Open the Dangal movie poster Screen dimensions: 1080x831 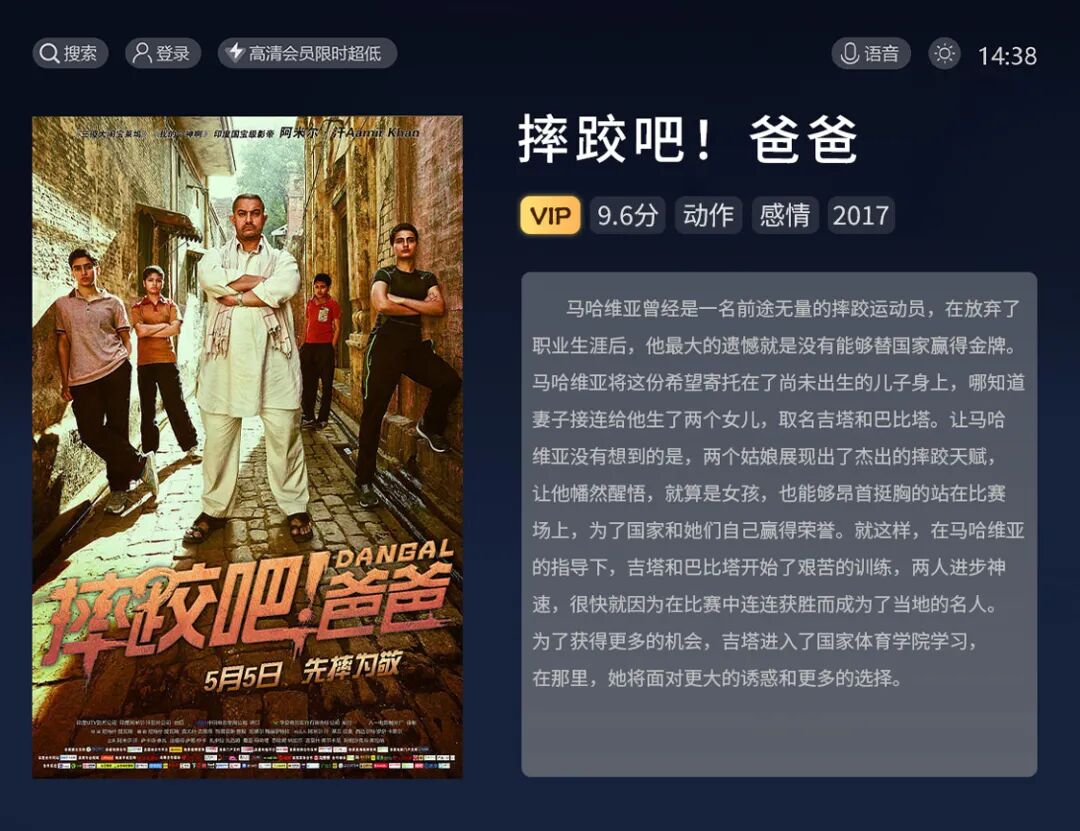pyautogui.click(x=247, y=447)
